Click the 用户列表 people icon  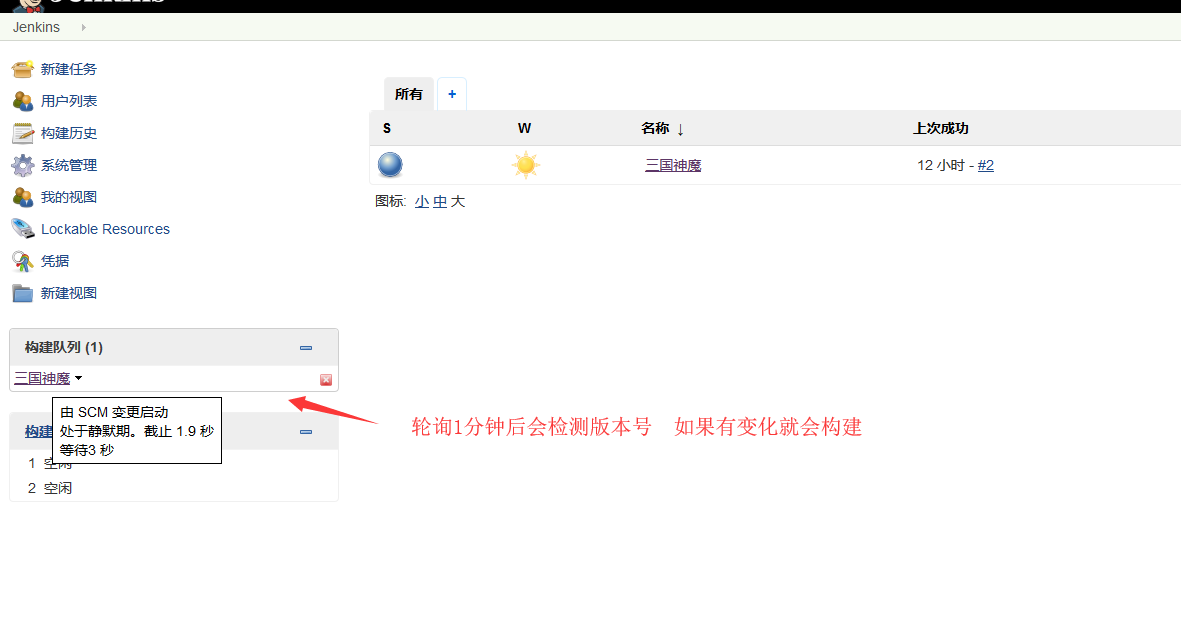[22, 101]
